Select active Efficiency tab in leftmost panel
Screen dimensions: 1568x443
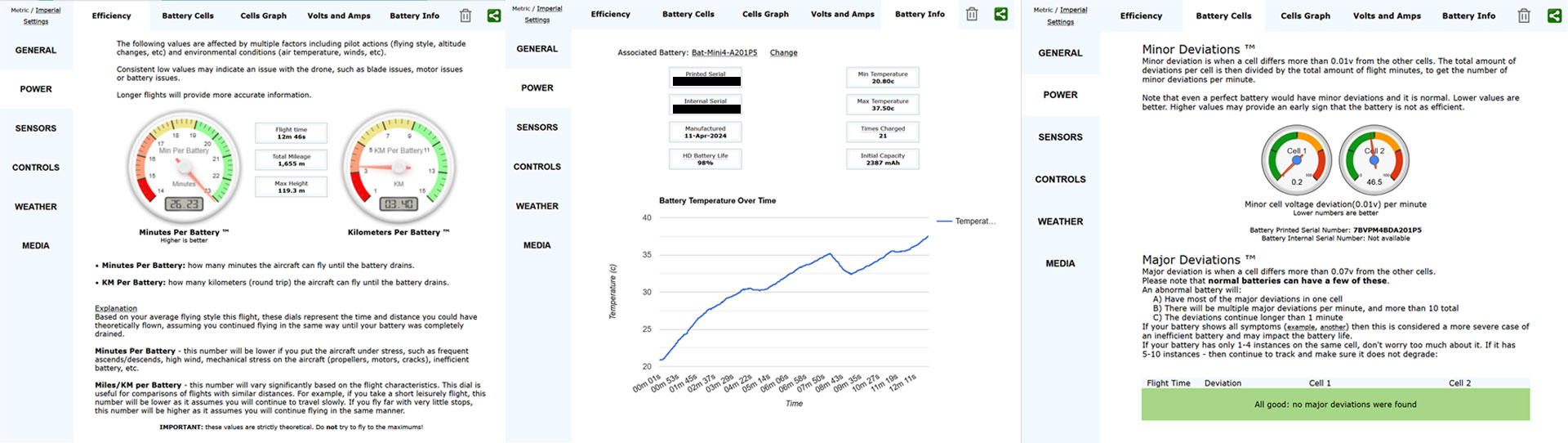click(112, 16)
